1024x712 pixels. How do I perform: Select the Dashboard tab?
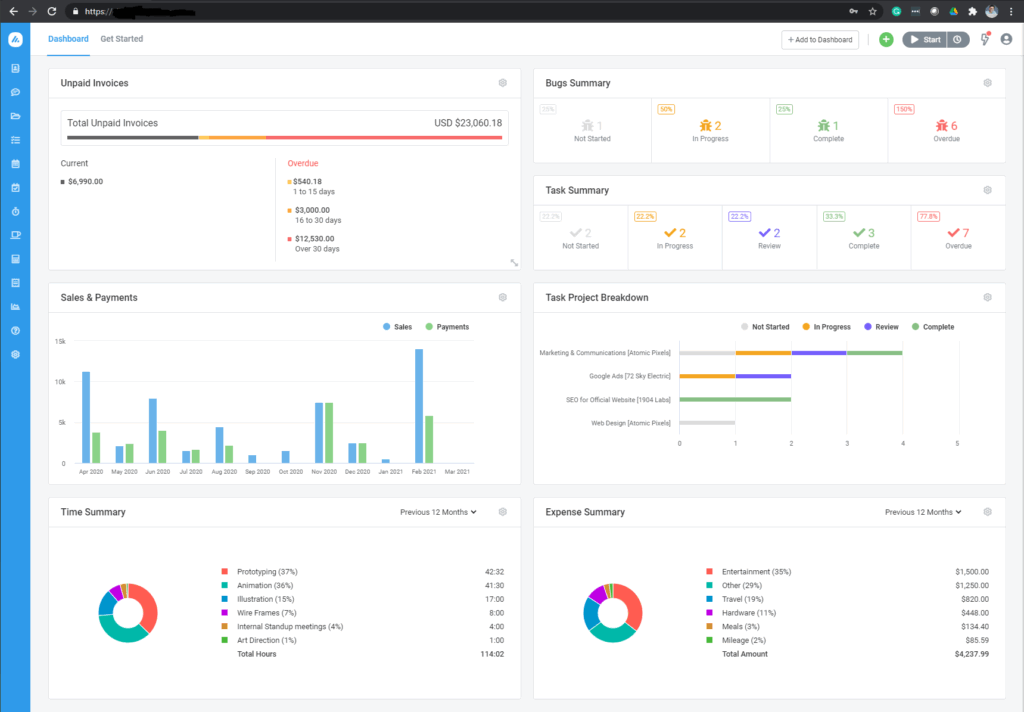68,39
